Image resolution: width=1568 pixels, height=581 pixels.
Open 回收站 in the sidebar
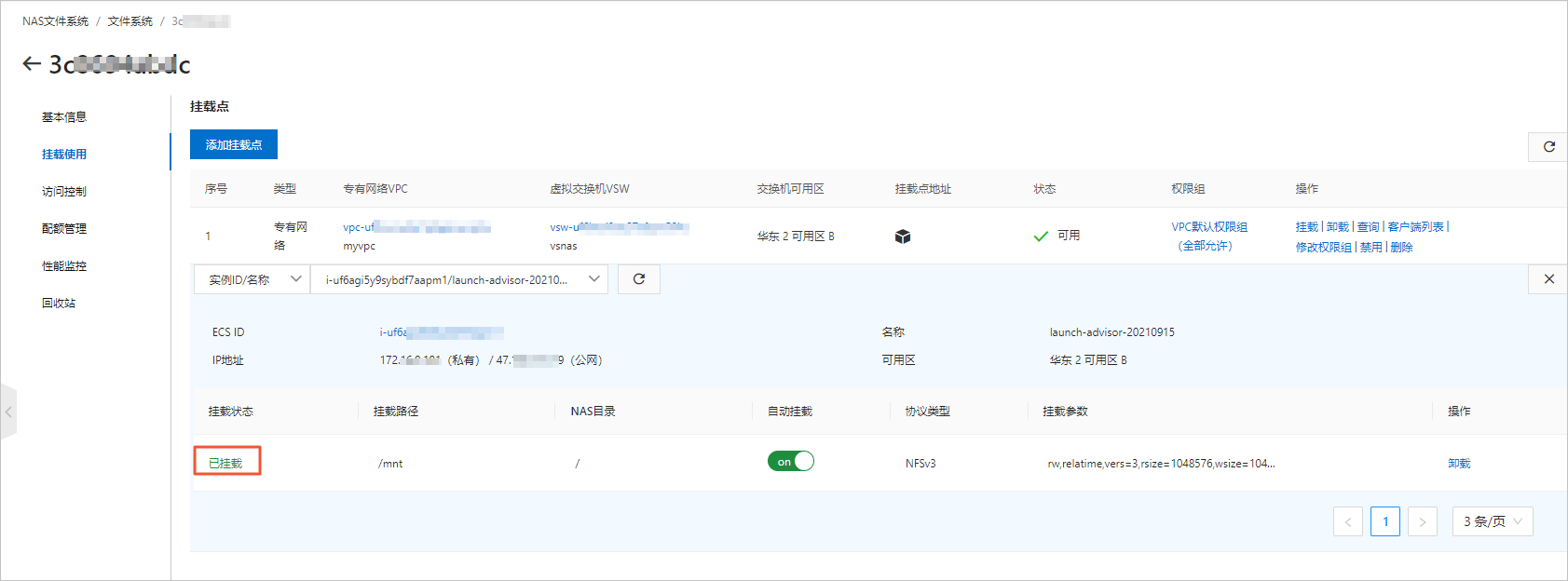click(59, 304)
